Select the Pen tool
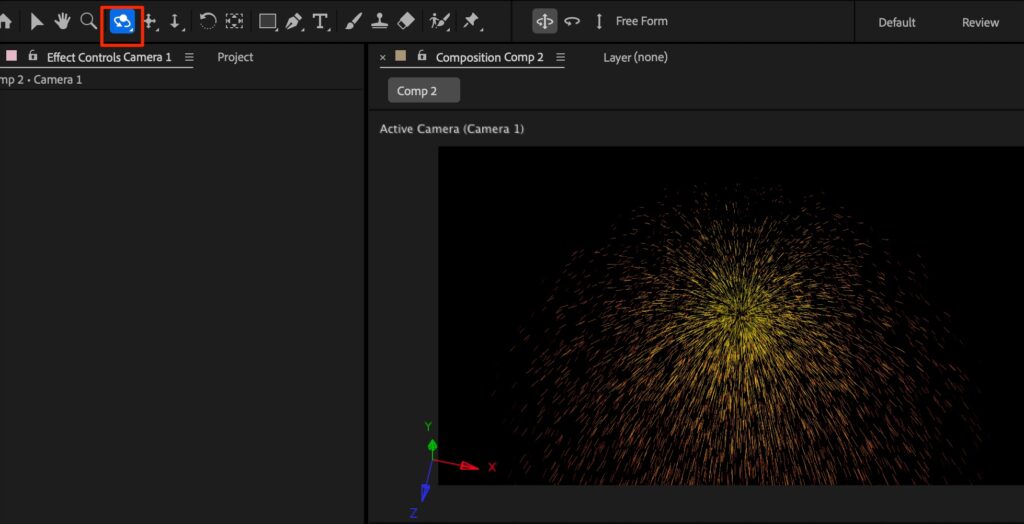The image size is (1024, 524). (x=294, y=21)
